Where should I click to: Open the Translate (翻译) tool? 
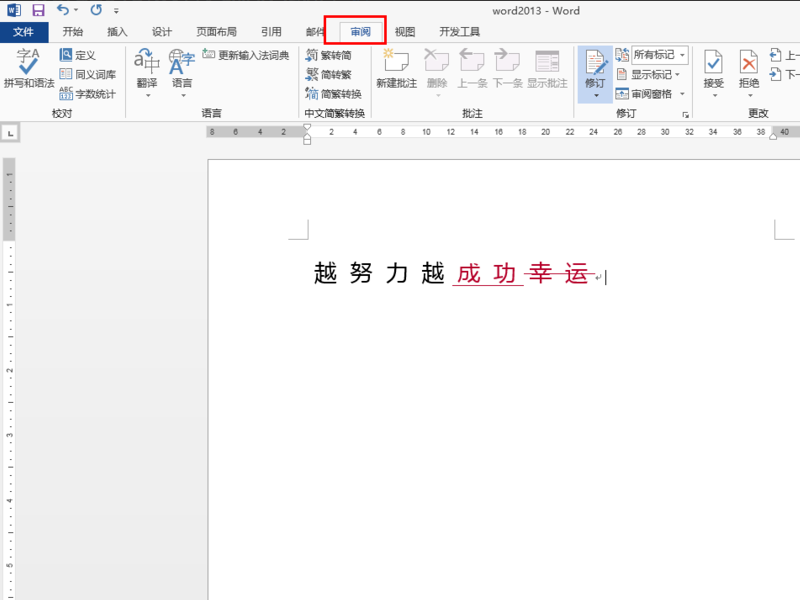tap(147, 73)
